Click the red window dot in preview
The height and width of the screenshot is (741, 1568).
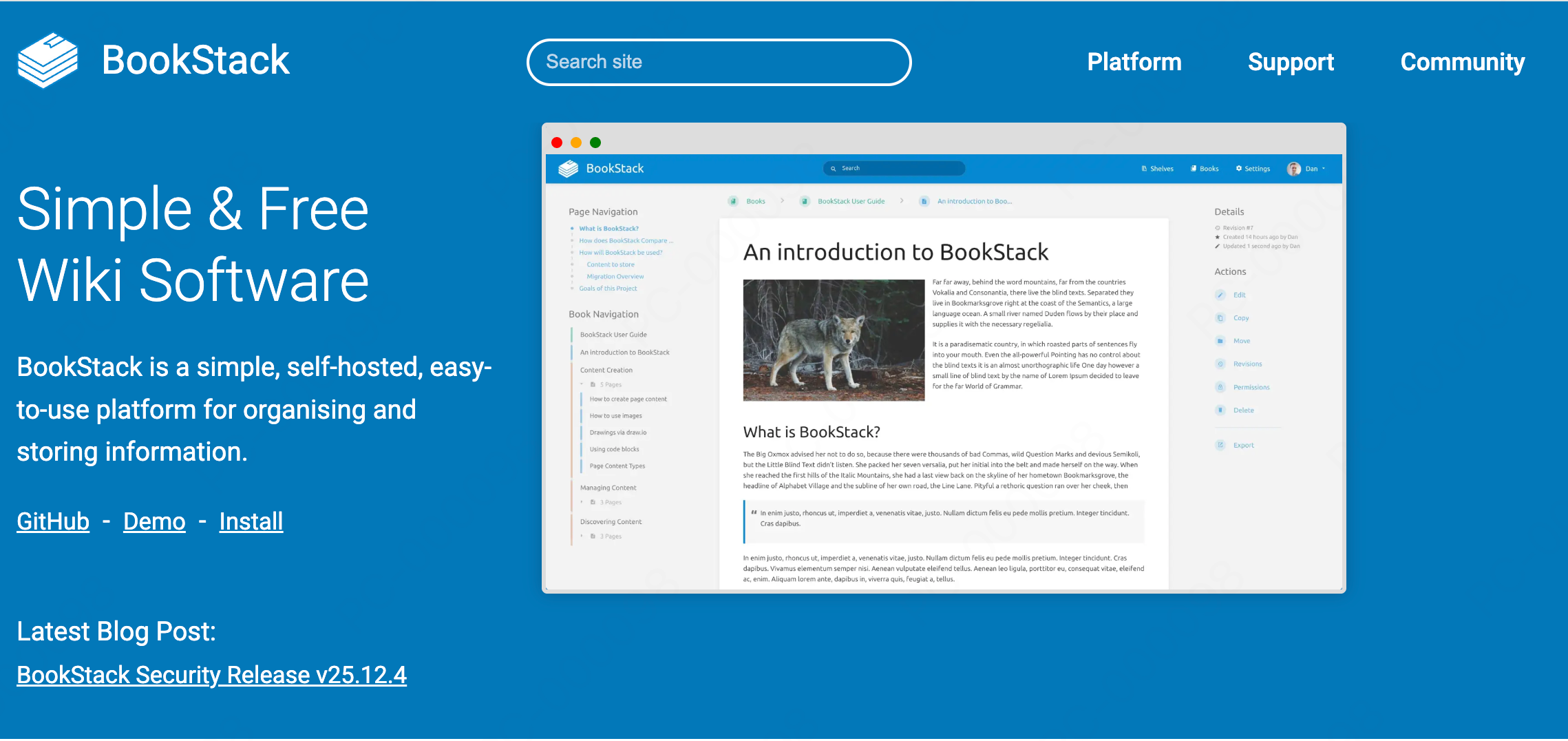[557, 143]
